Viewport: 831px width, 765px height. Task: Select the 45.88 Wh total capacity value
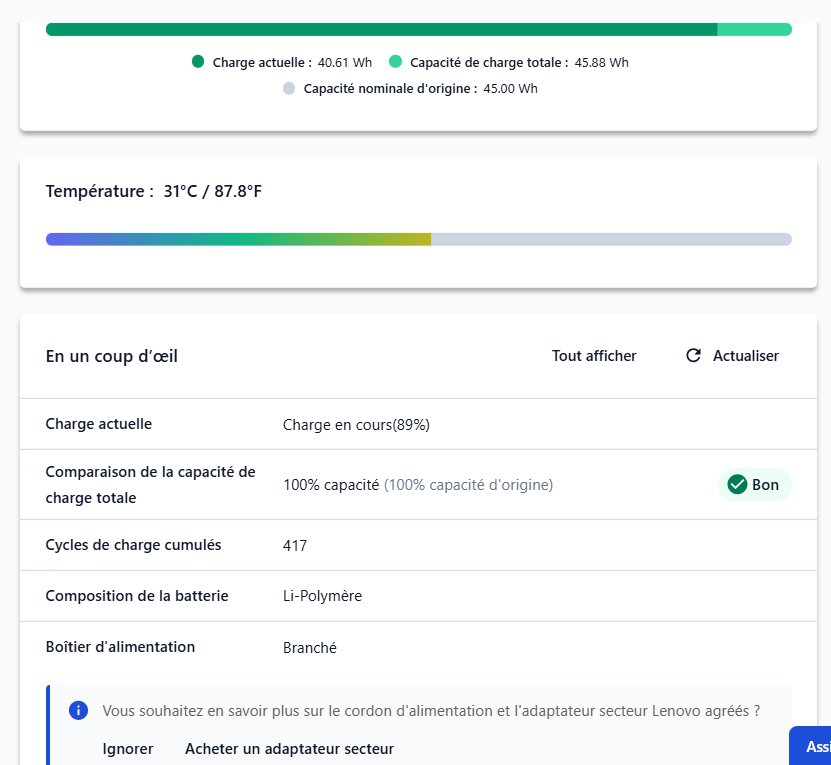(x=601, y=62)
